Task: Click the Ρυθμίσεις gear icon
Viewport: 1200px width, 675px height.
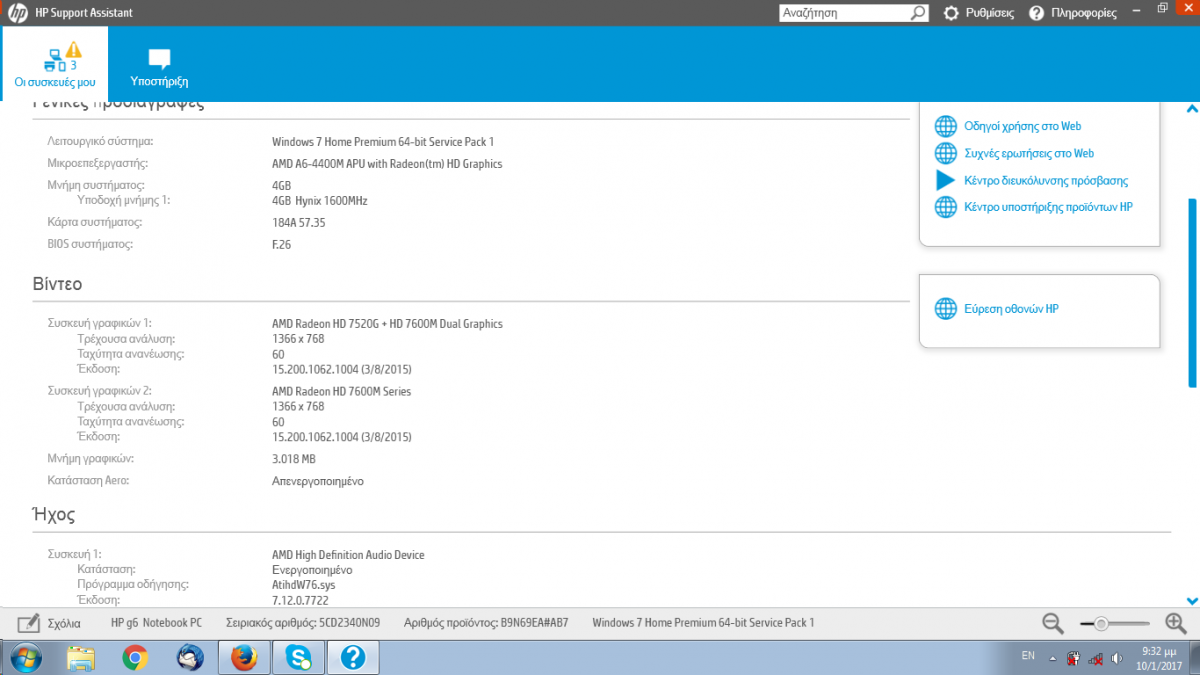Action: coord(952,13)
